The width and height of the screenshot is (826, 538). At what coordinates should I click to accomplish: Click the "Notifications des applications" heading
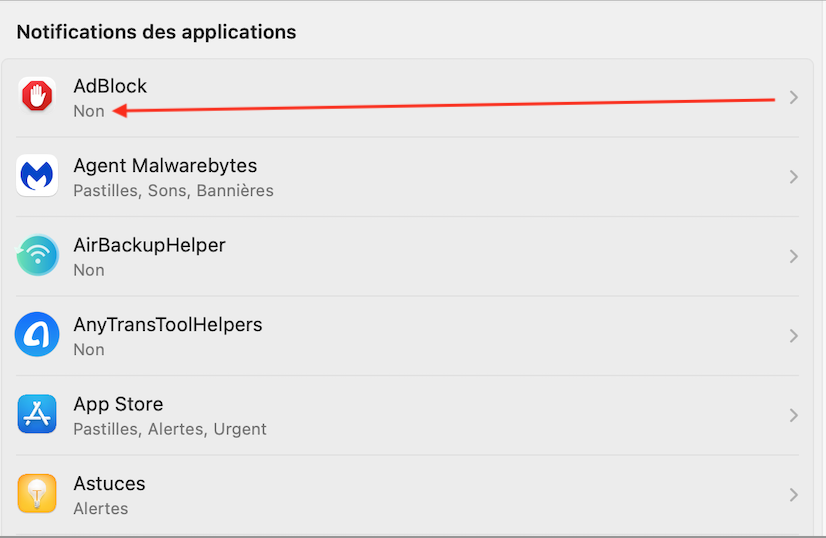[156, 32]
